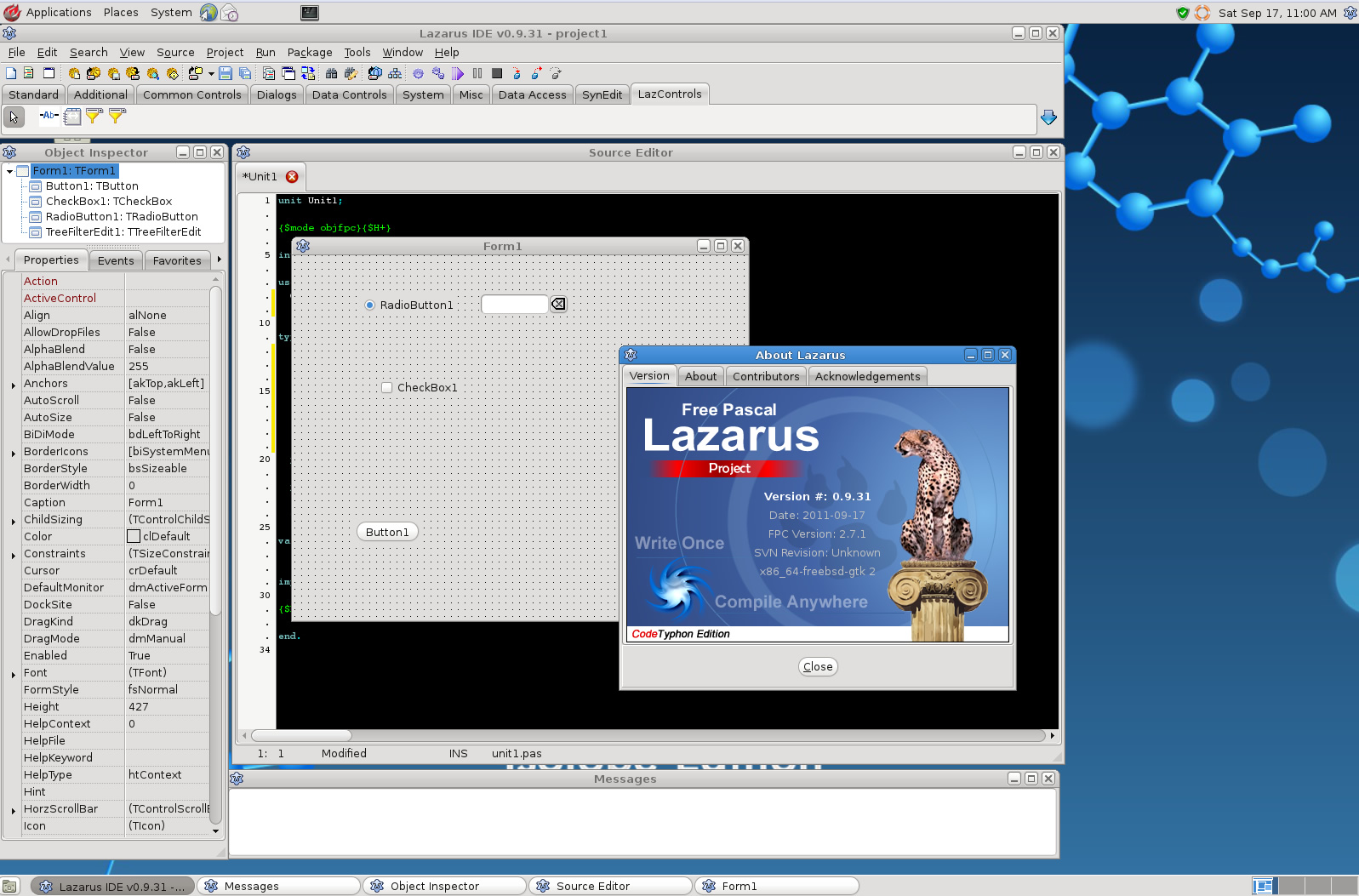Viewport: 1359px width, 896px height.
Task: Switch to Object Inspector in taskbar
Action: tap(445, 886)
